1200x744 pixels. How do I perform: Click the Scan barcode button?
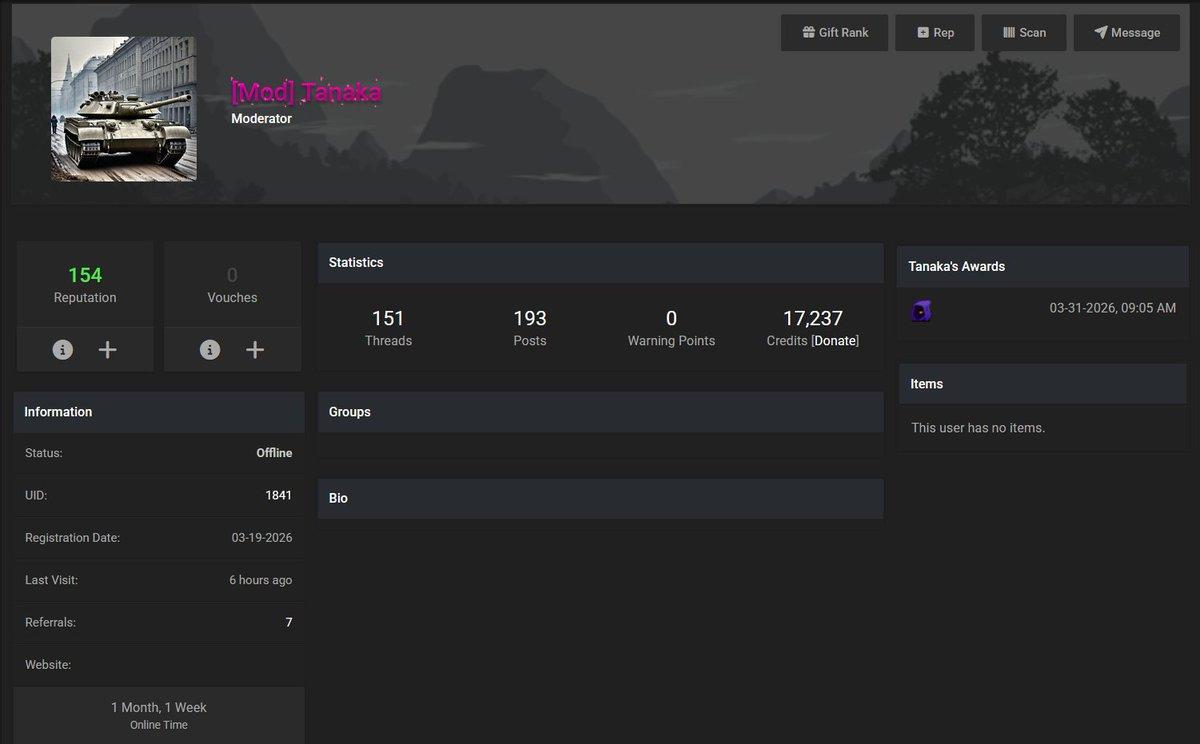tap(1023, 33)
